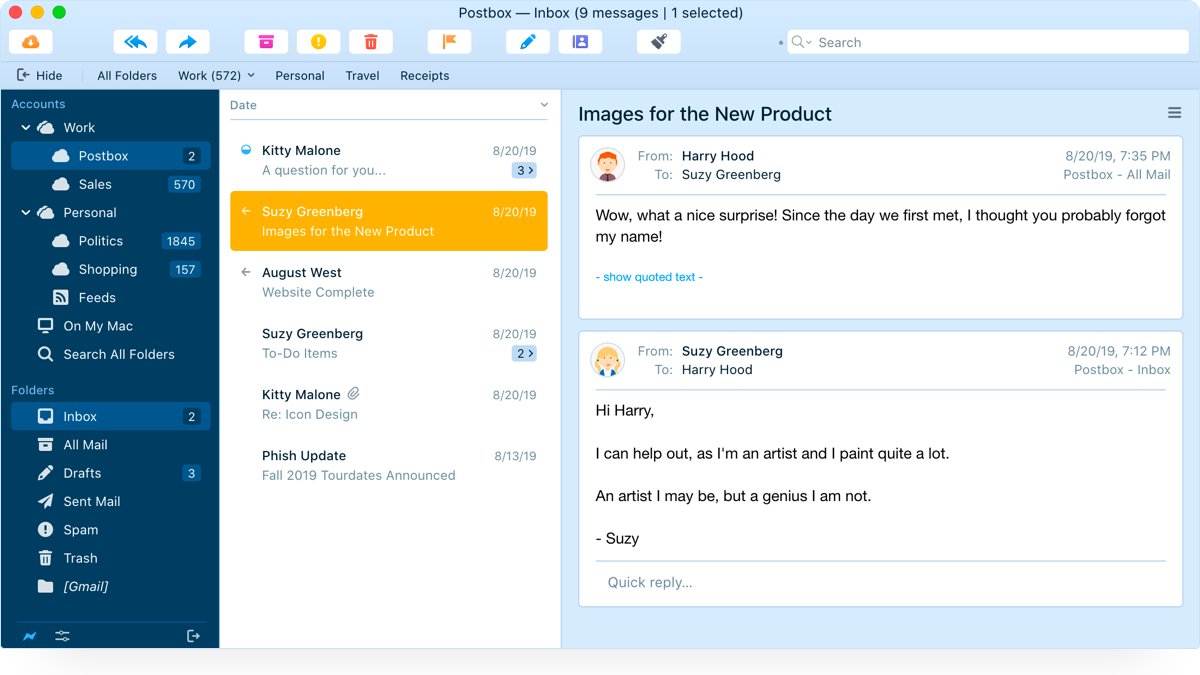Click the Spam exclamation icon in sidebar
Image resolution: width=1200 pixels, height=675 pixels.
[x=45, y=530]
